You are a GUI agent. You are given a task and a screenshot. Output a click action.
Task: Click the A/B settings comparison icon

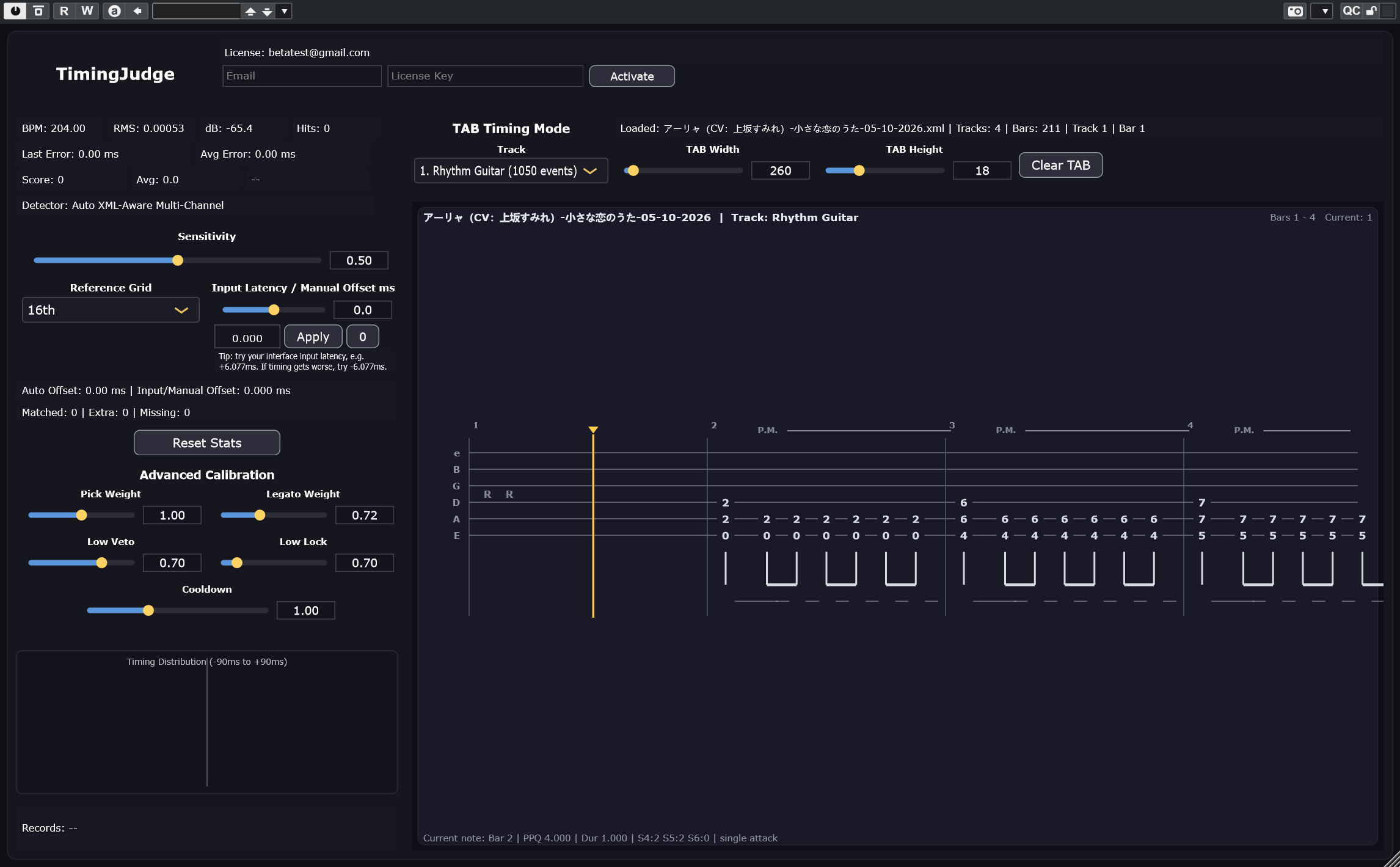(114, 10)
